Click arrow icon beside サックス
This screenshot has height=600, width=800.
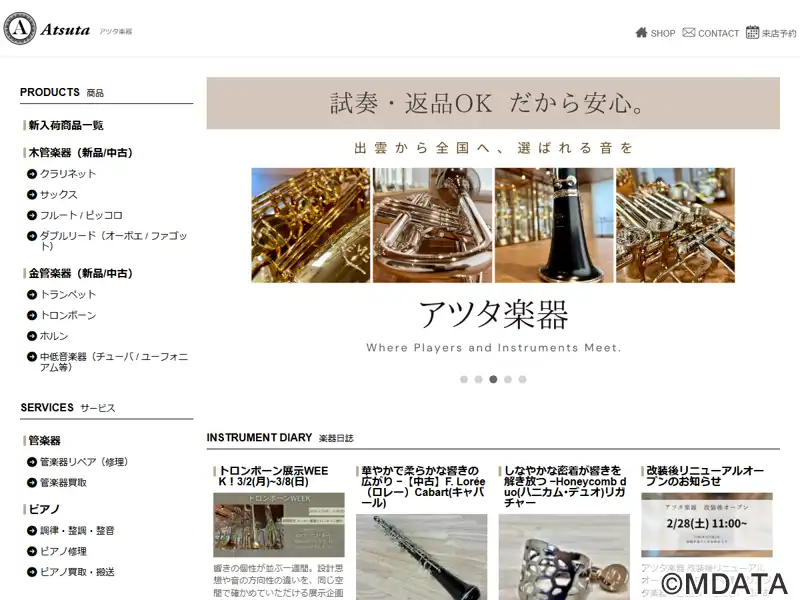(32, 195)
